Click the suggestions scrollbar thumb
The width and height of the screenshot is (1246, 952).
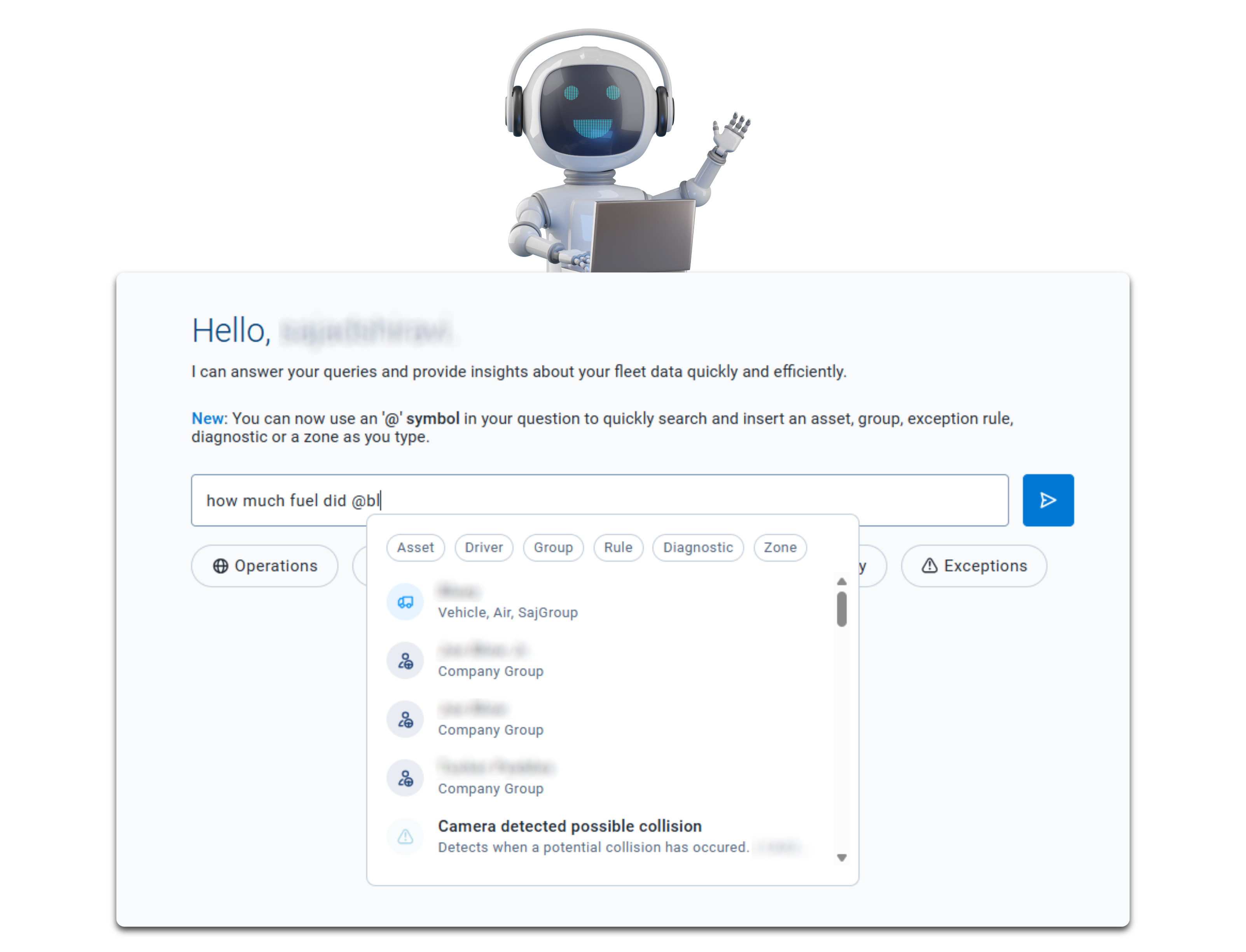point(841,609)
